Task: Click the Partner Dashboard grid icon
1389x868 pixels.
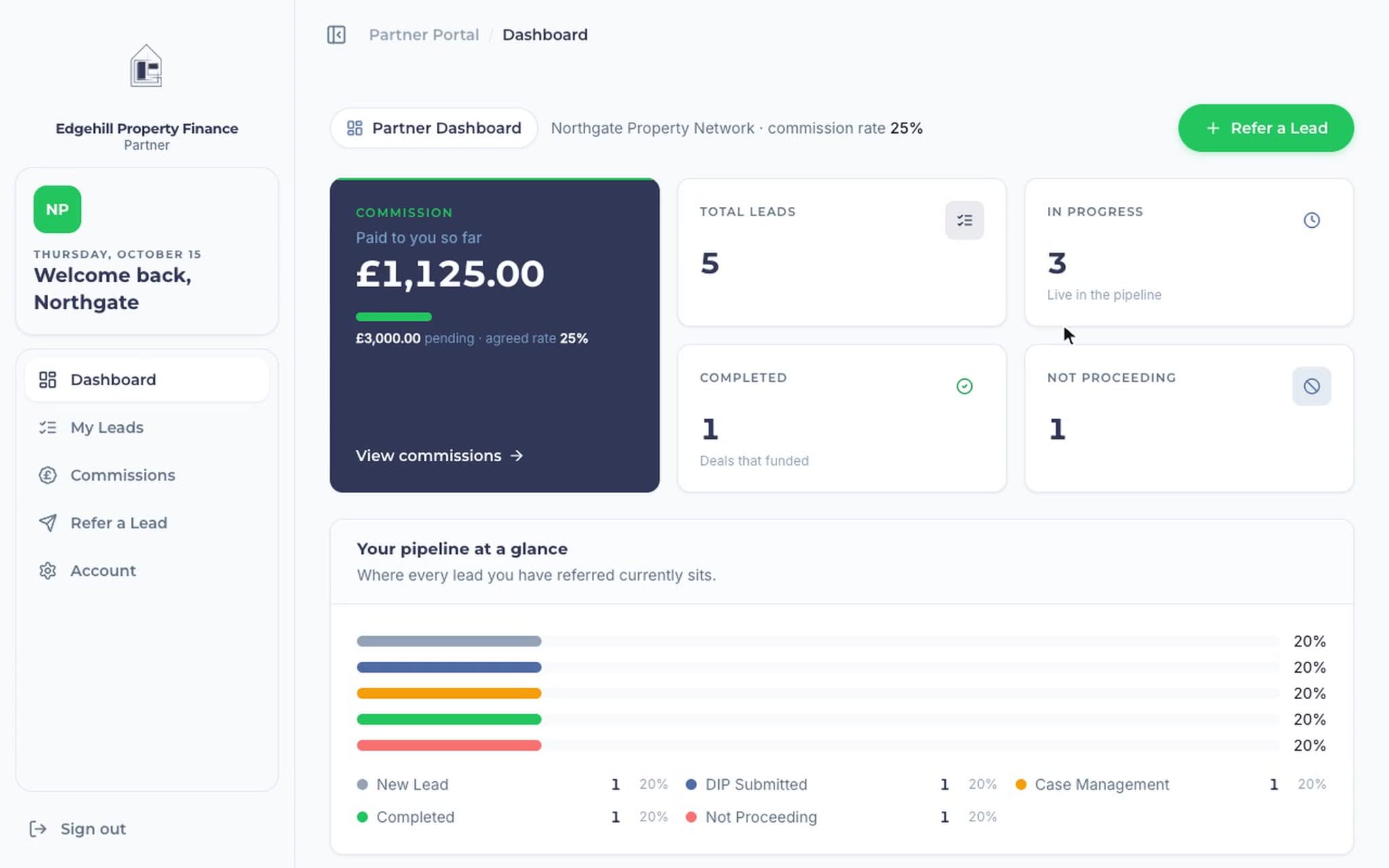Action: (355, 128)
